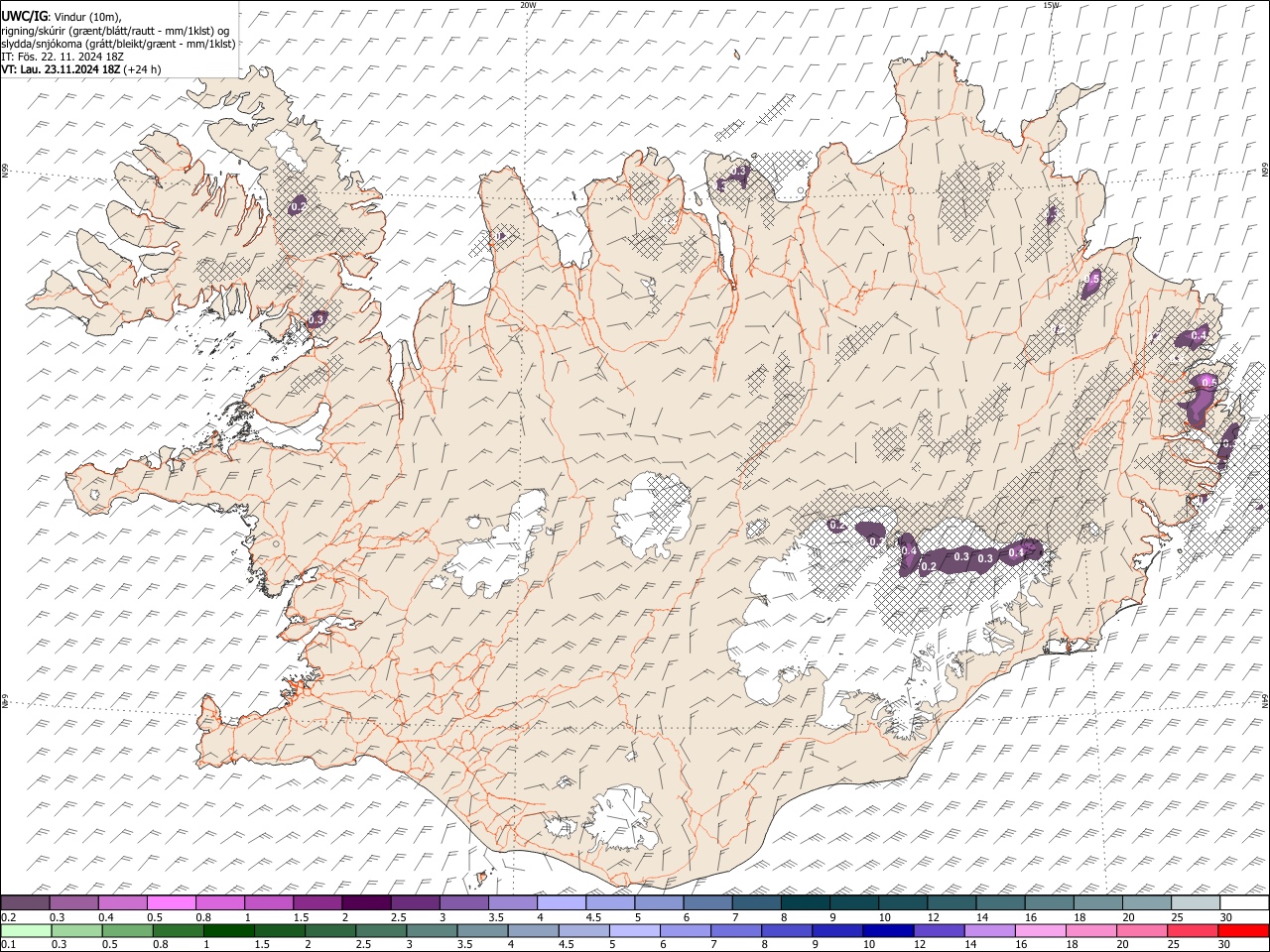Image resolution: width=1270 pixels, height=952 pixels.
Task: Click the '0.2' label at the start of the snow scale
Action: coord(8,917)
